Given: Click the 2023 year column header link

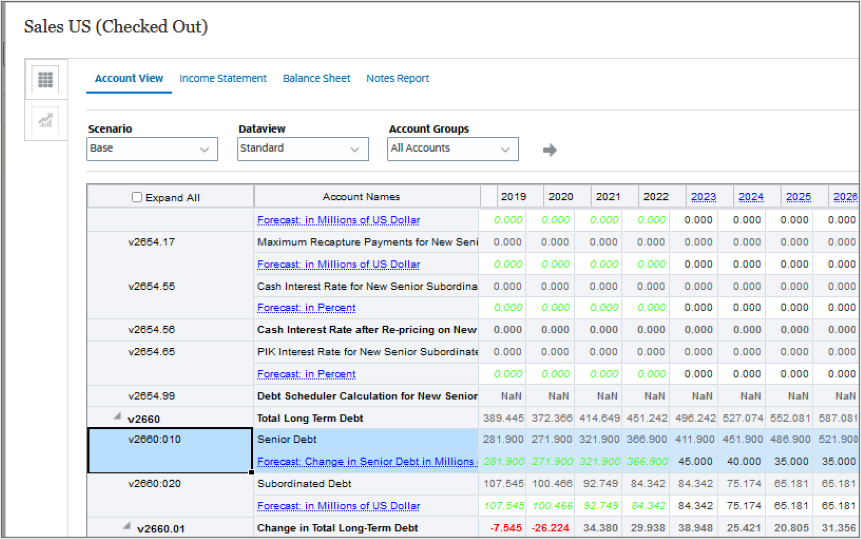Looking at the screenshot, I should [x=703, y=197].
